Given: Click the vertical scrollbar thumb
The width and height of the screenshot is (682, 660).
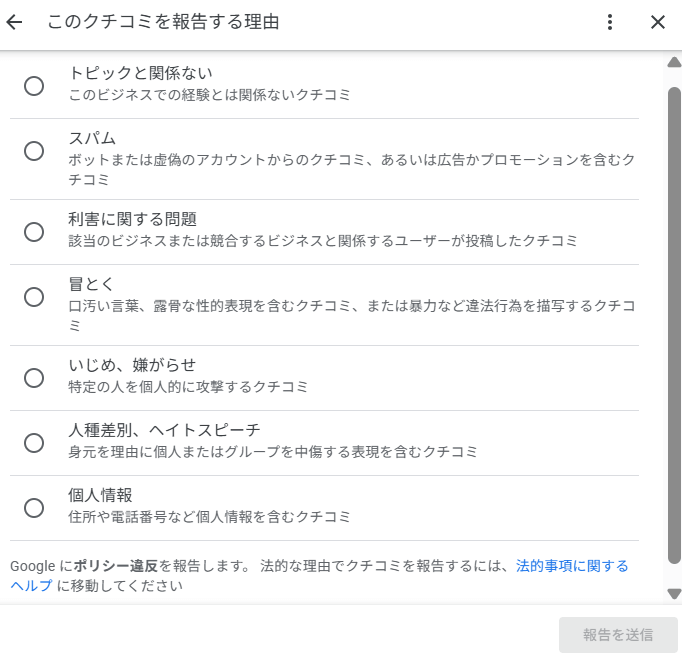Looking at the screenshot, I should [x=674, y=326].
